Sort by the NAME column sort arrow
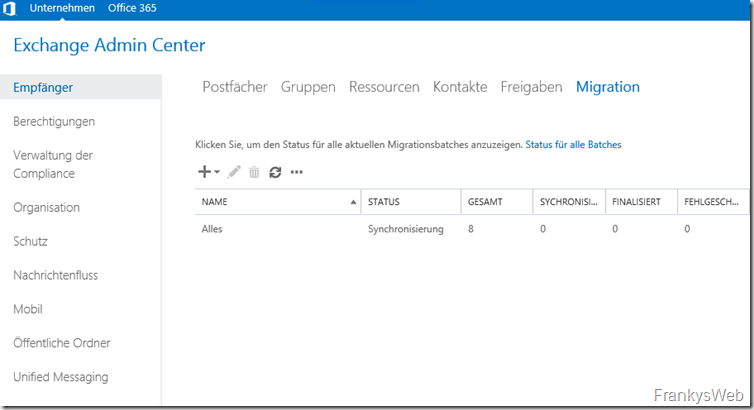The width and height of the screenshot is (754, 410). 353,202
